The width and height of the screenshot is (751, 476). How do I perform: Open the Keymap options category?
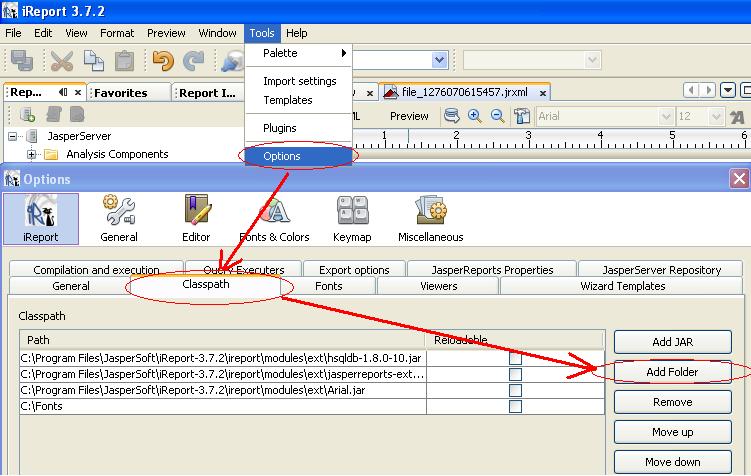tap(352, 219)
